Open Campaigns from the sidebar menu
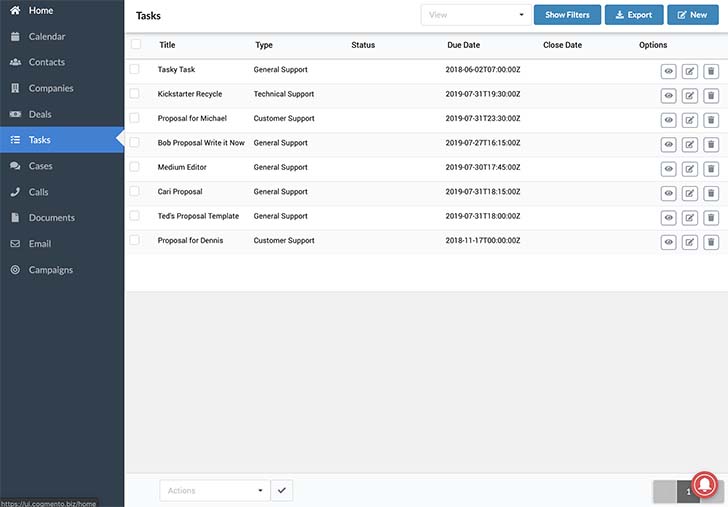 click(50, 270)
